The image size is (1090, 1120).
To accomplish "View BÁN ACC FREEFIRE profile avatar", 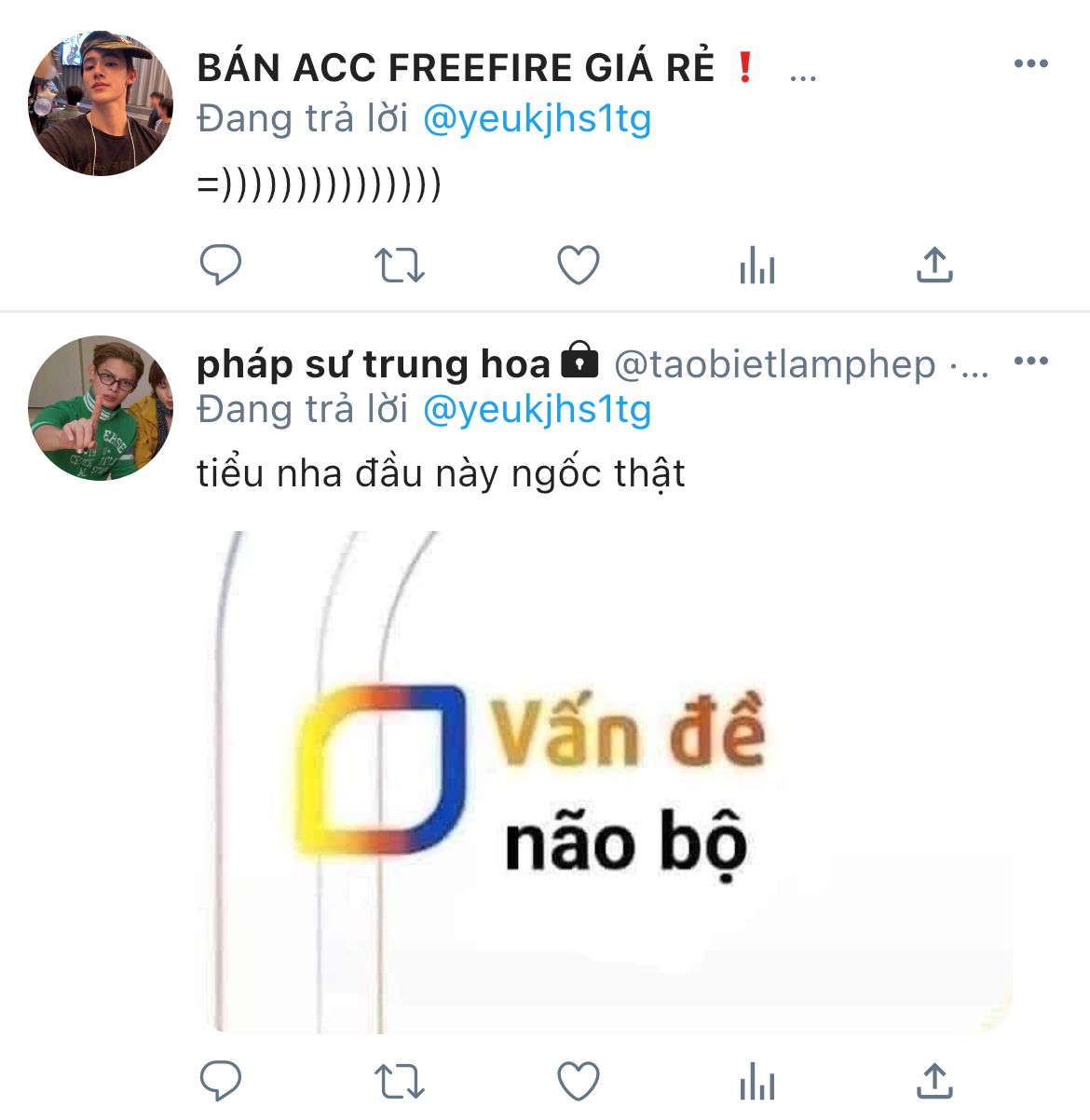I will coord(101,102).
